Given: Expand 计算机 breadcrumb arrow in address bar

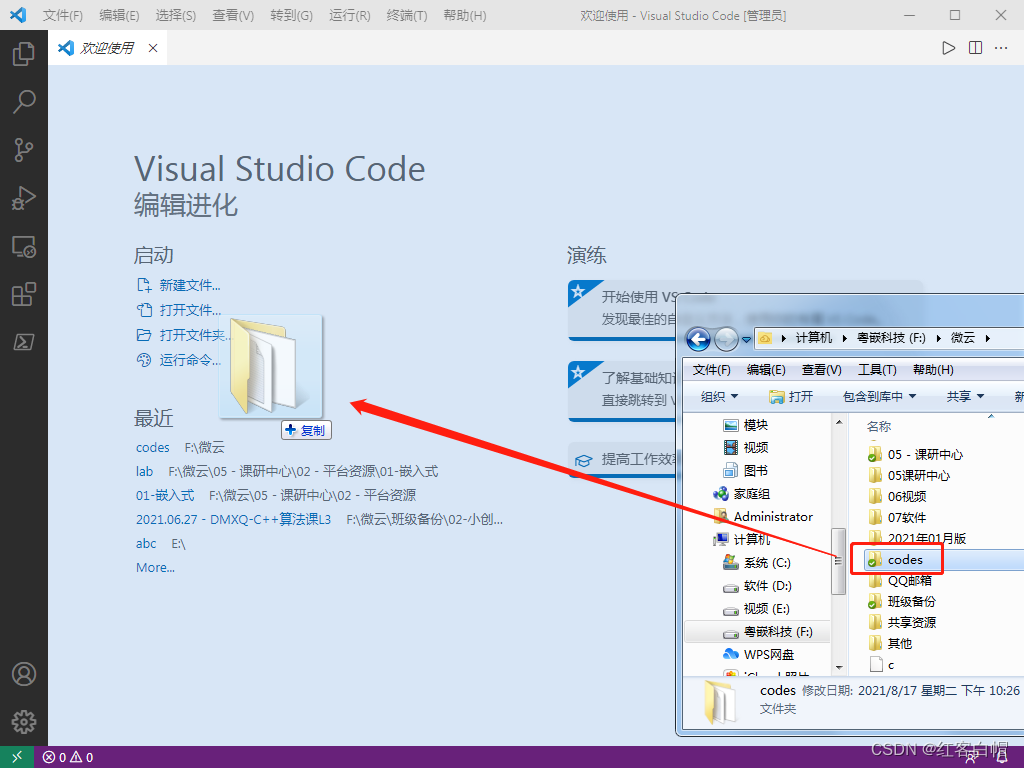Looking at the screenshot, I should click(x=844, y=338).
